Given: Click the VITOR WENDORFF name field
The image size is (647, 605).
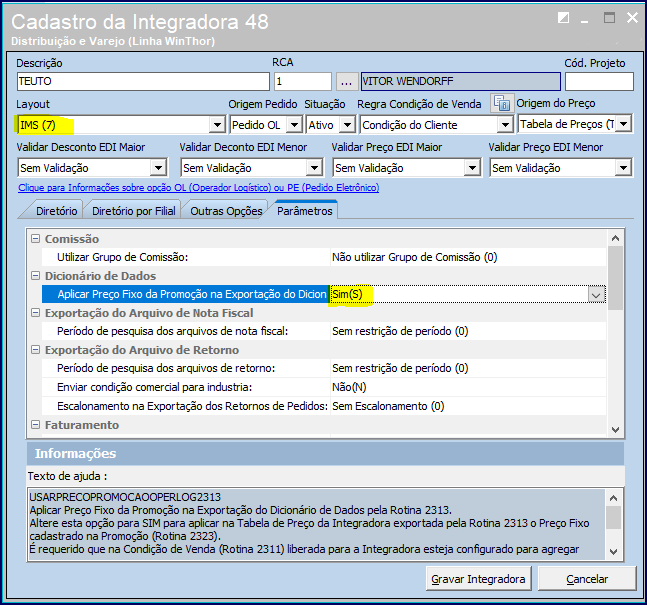Looking at the screenshot, I should click(460, 81).
